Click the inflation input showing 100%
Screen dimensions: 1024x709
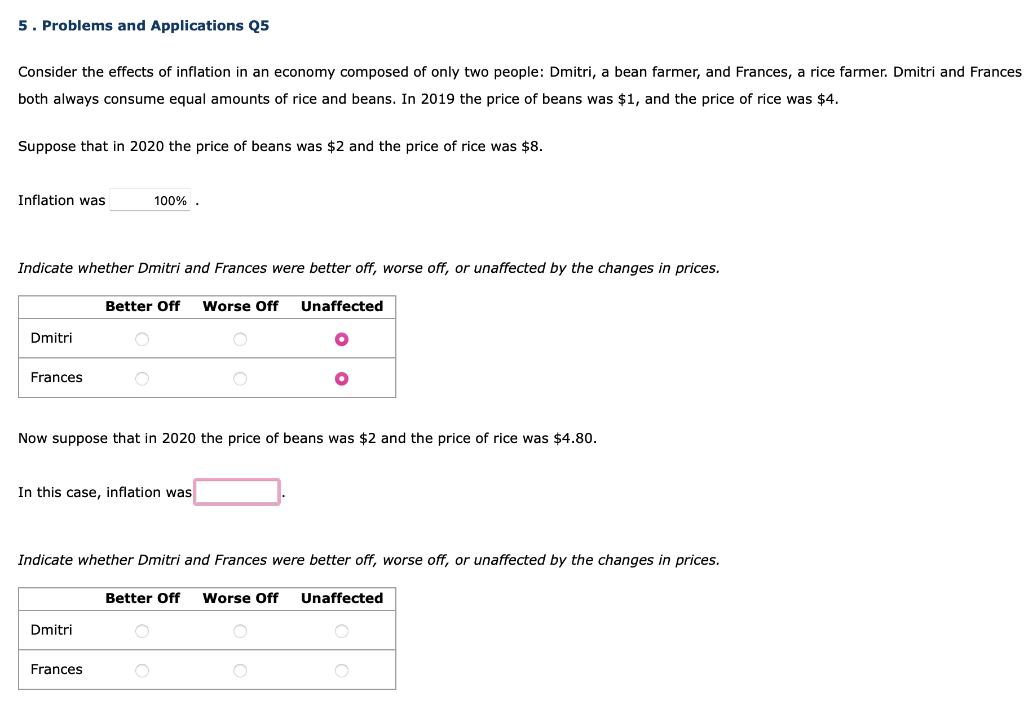tap(151, 200)
